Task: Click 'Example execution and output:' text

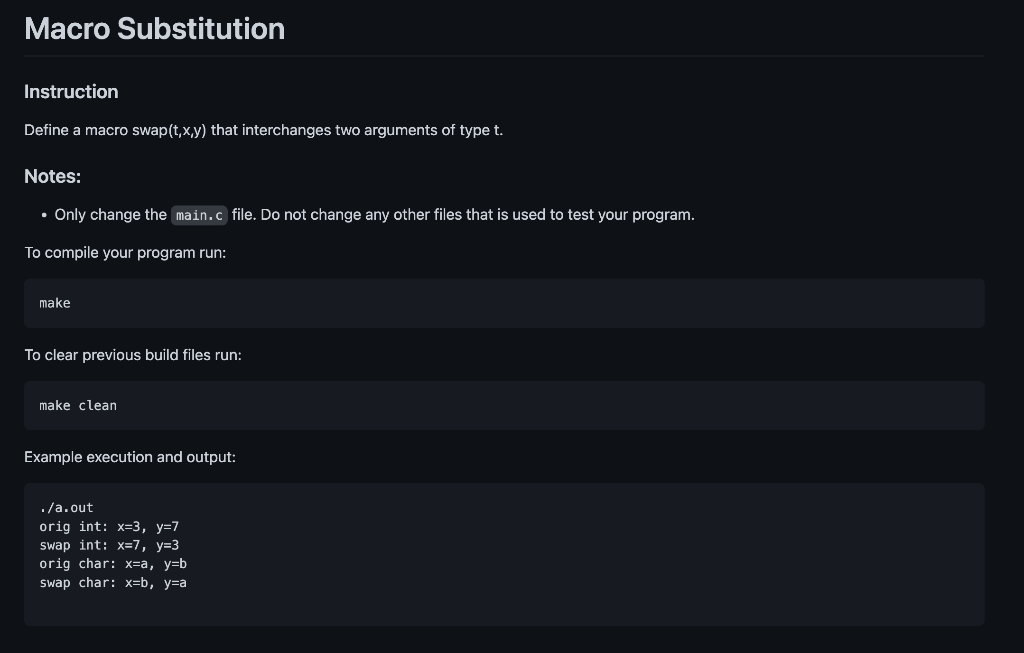Action: [130, 457]
